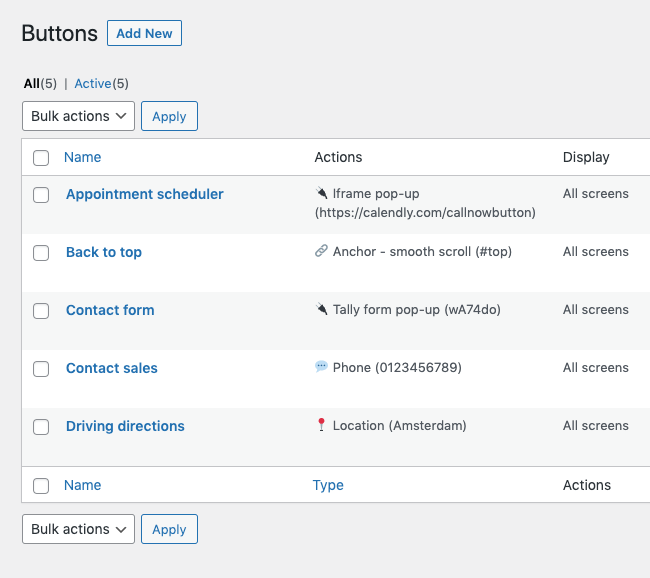Select the Contact form row checkbox

(41, 311)
